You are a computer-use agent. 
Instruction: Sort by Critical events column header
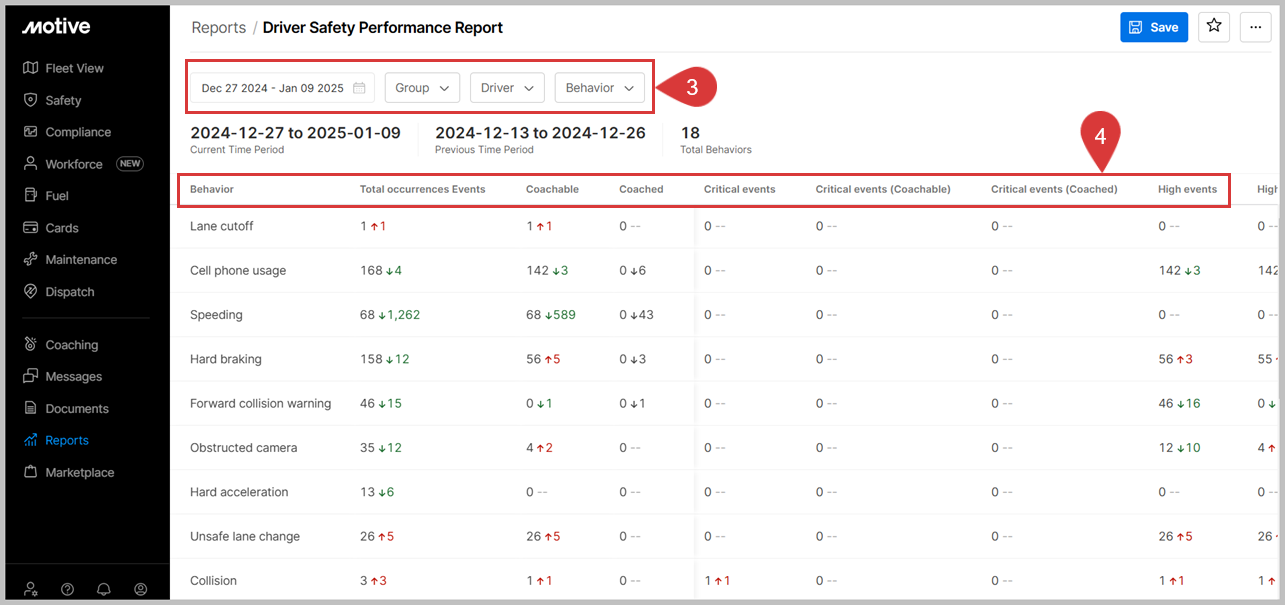click(739, 189)
